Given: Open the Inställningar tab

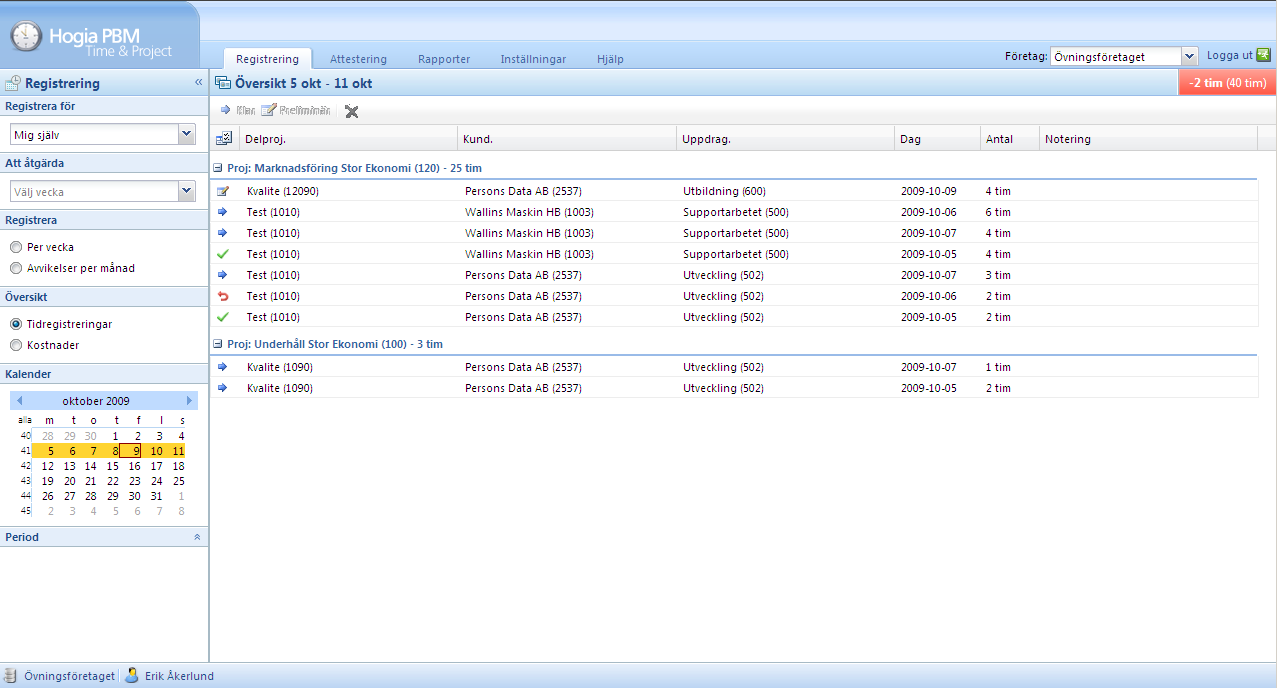Looking at the screenshot, I should [x=533, y=59].
